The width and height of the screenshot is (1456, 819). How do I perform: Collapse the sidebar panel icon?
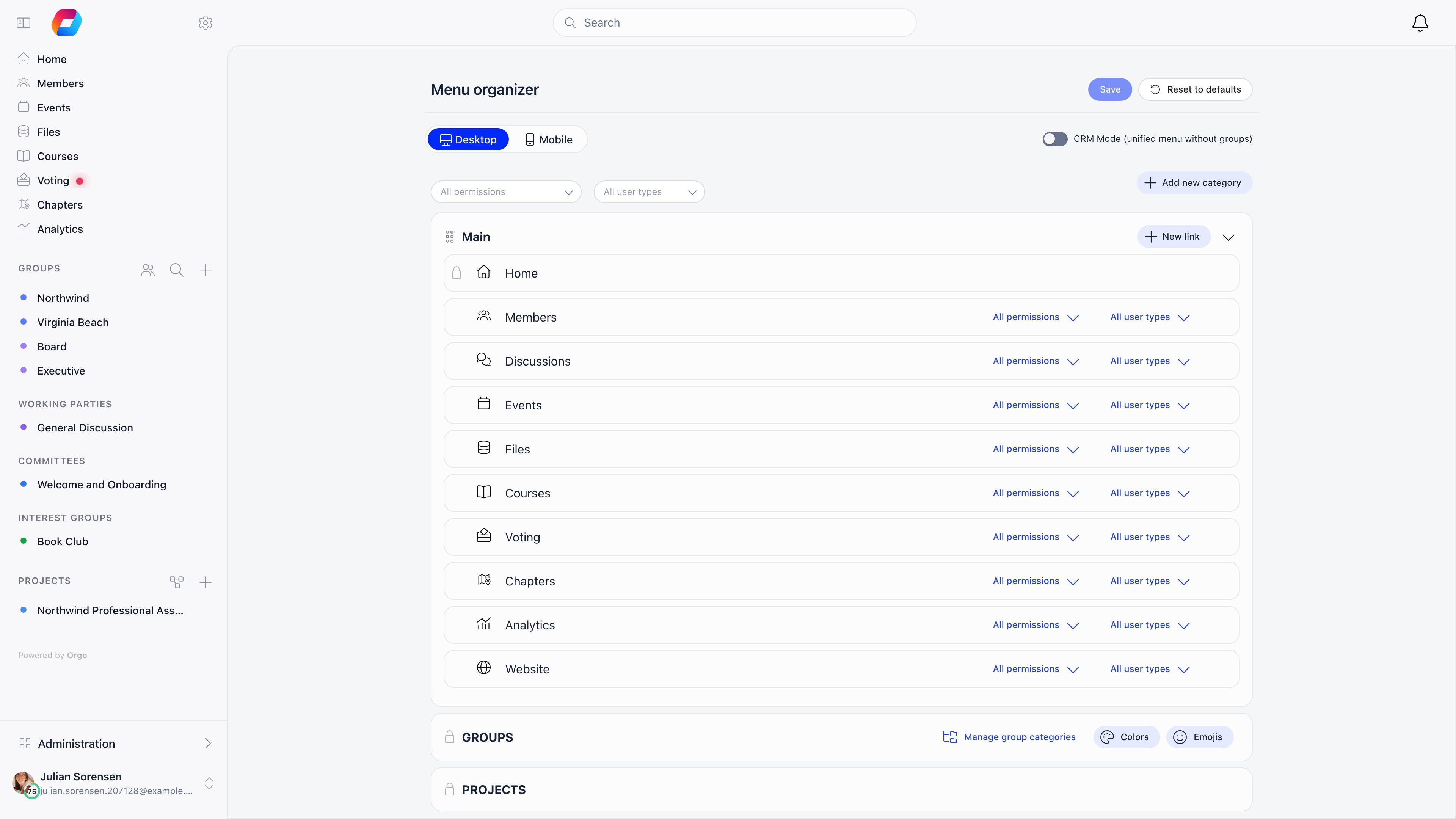click(23, 23)
